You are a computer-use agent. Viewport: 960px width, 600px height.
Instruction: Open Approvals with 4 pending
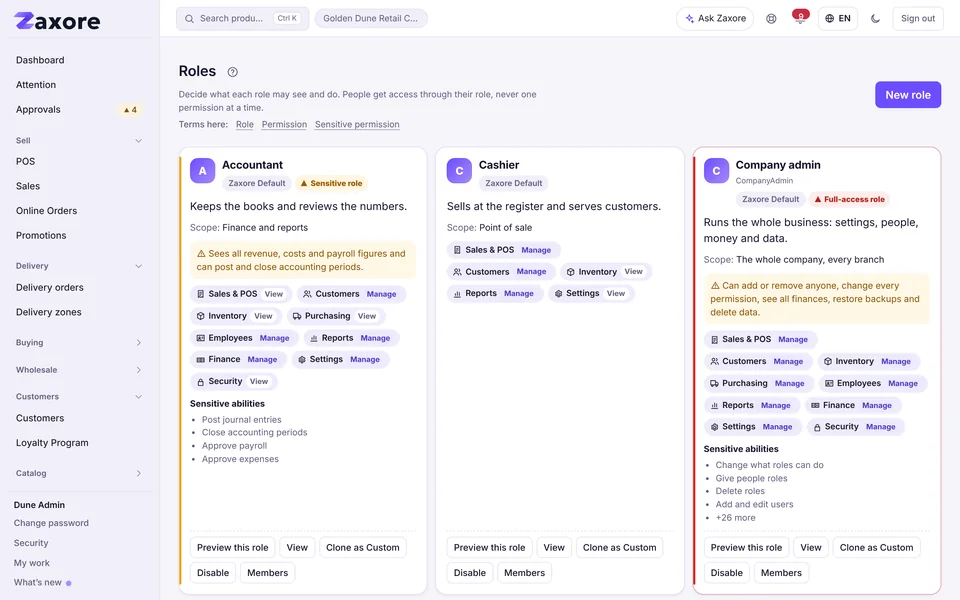[79, 110]
